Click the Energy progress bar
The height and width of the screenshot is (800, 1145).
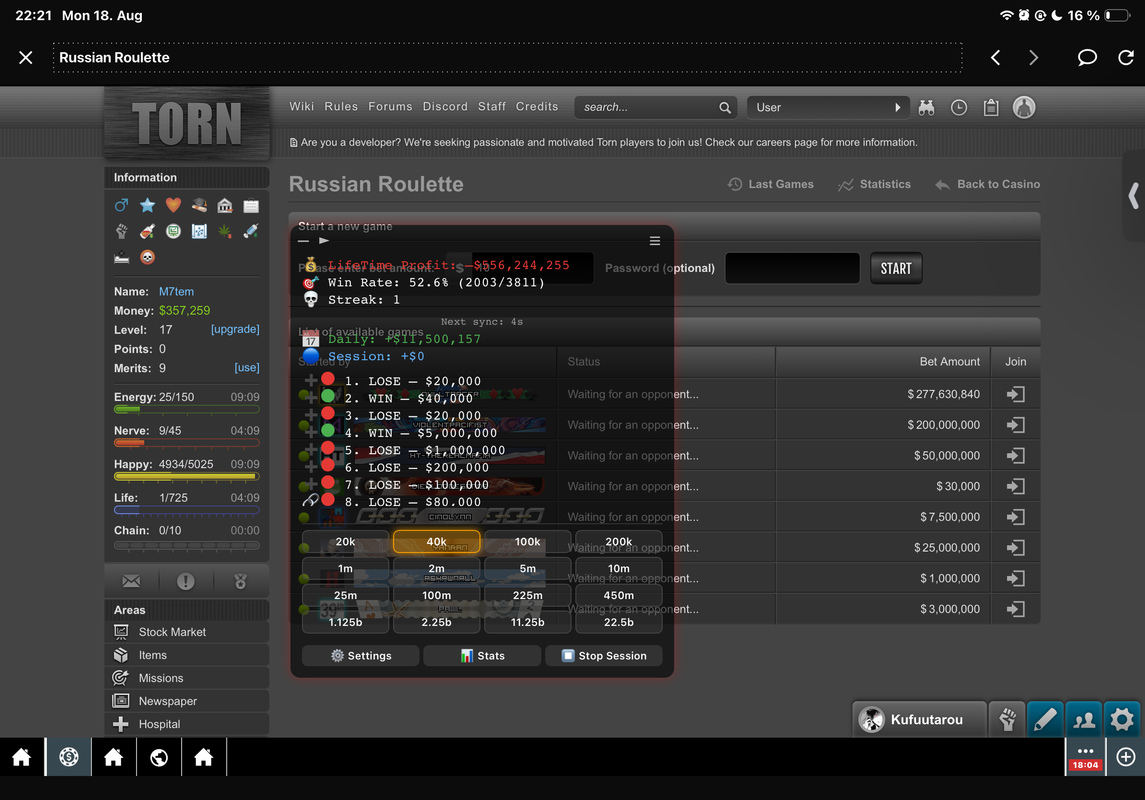[187, 409]
